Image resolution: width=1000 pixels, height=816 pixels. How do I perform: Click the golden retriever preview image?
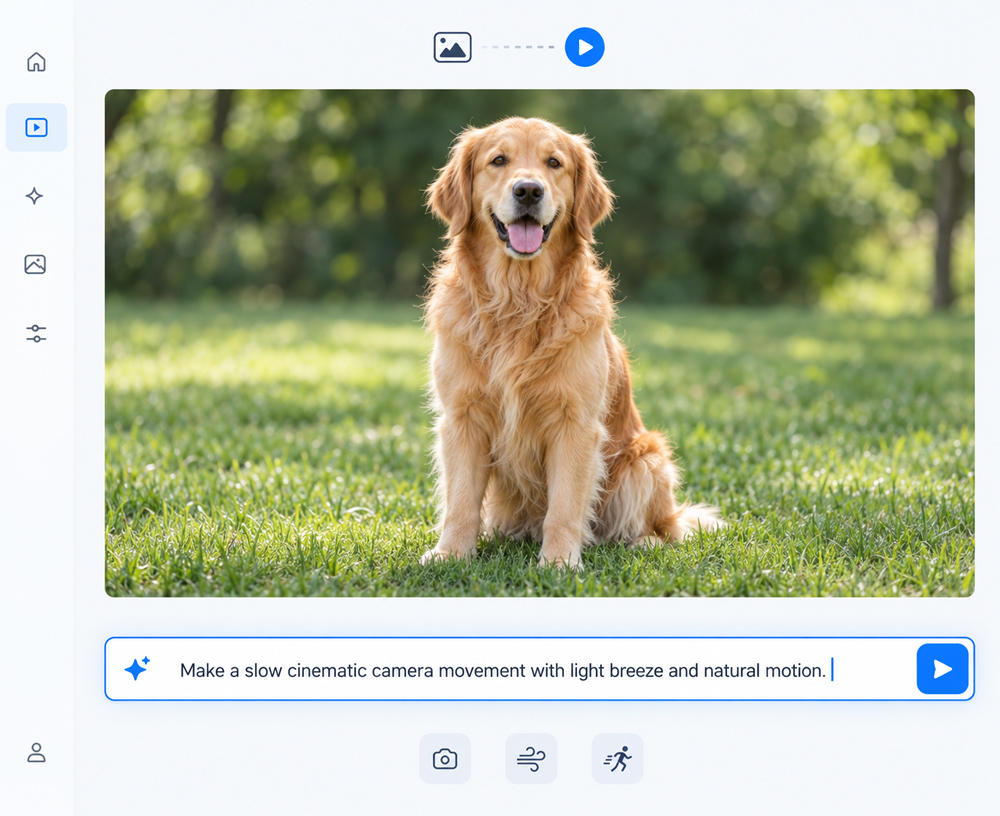click(540, 343)
